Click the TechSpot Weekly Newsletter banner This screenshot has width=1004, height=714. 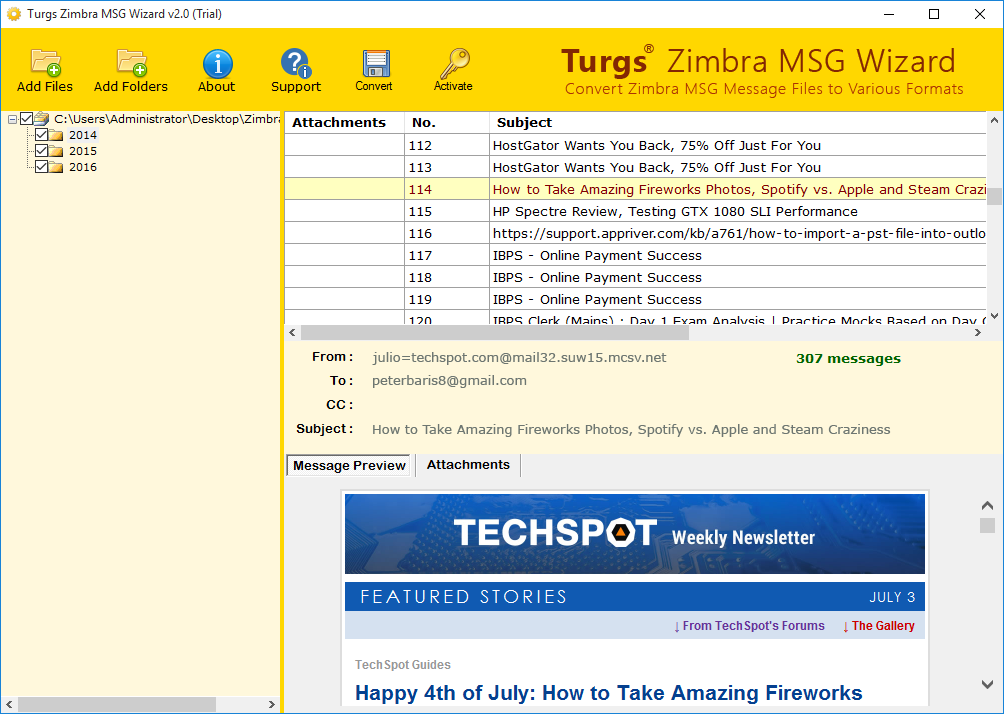tap(635, 534)
